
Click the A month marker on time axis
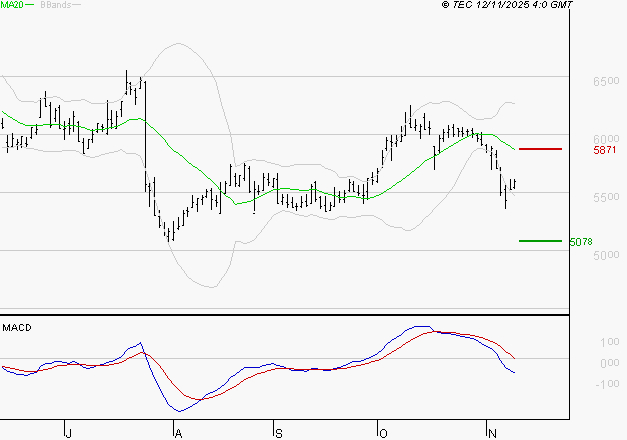click(178, 433)
